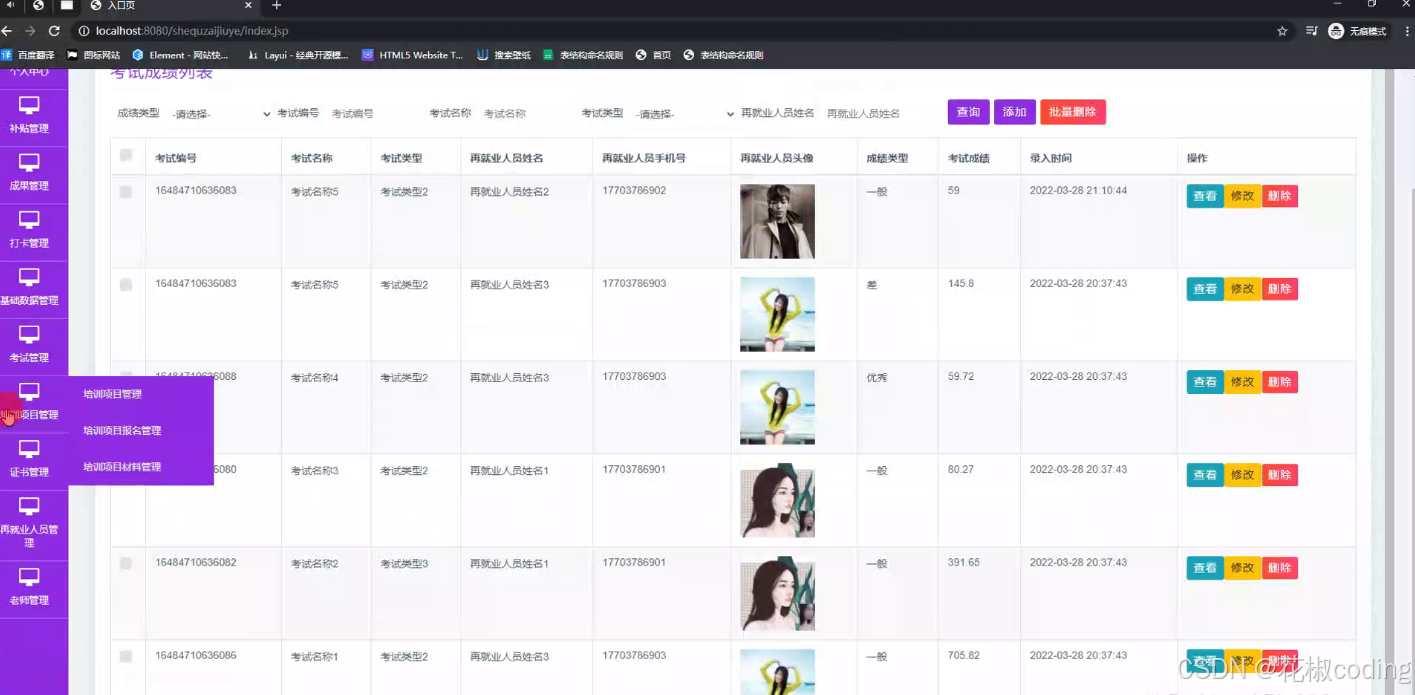Open the Layui bookmark
The width and height of the screenshot is (1415, 695).
point(298,55)
